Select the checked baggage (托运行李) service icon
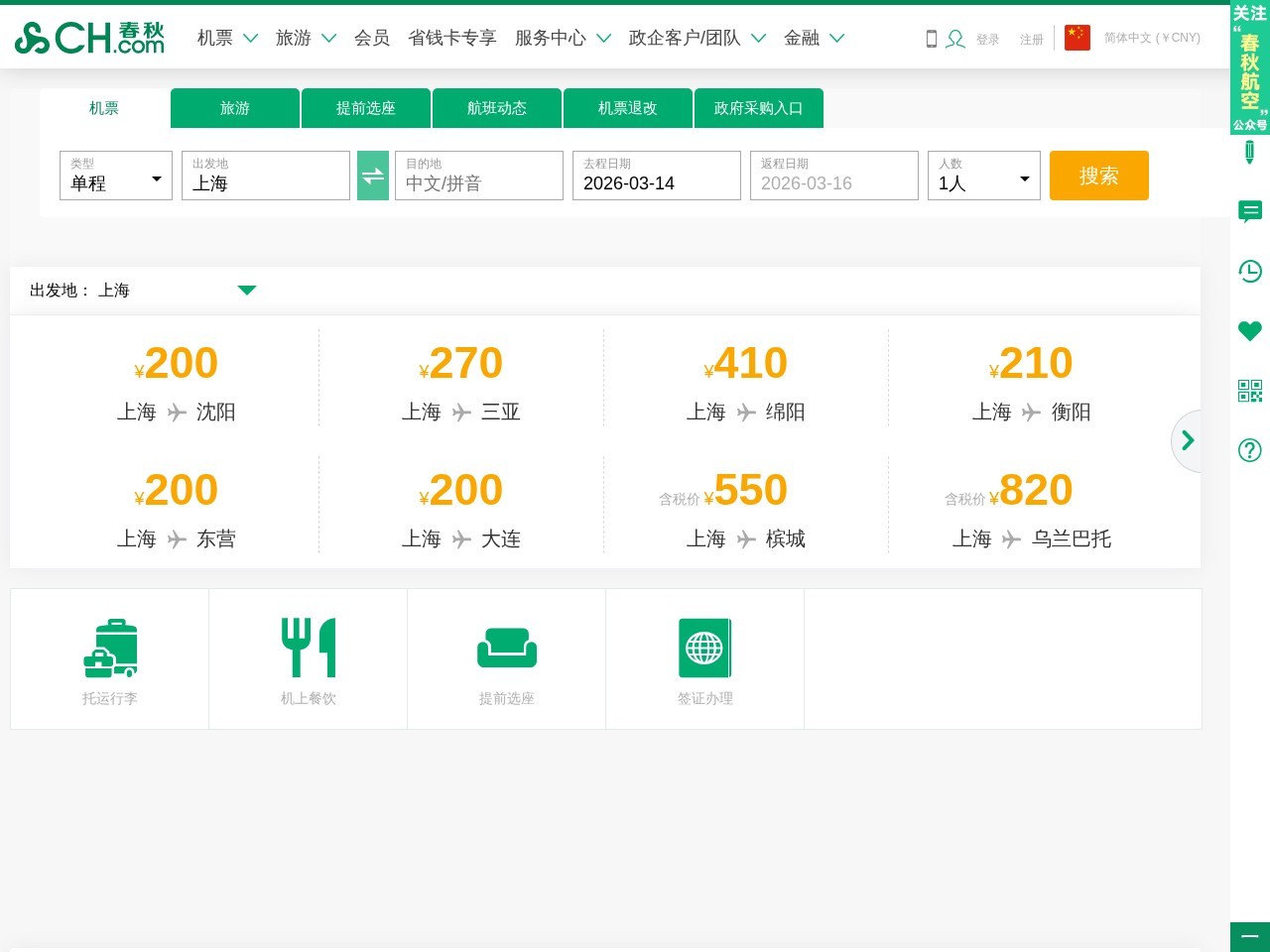Viewport: 1270px width, 952px height. 109,648
